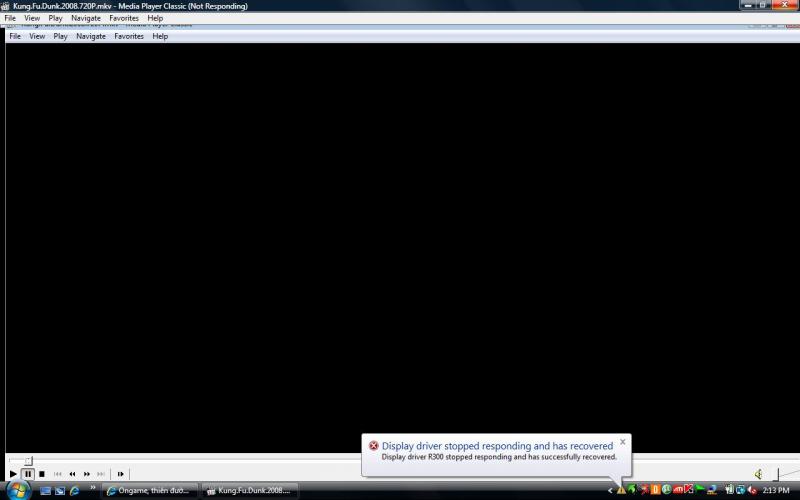
Task: Switch to the Ongame taskbar button
Action: click(148, 490)
